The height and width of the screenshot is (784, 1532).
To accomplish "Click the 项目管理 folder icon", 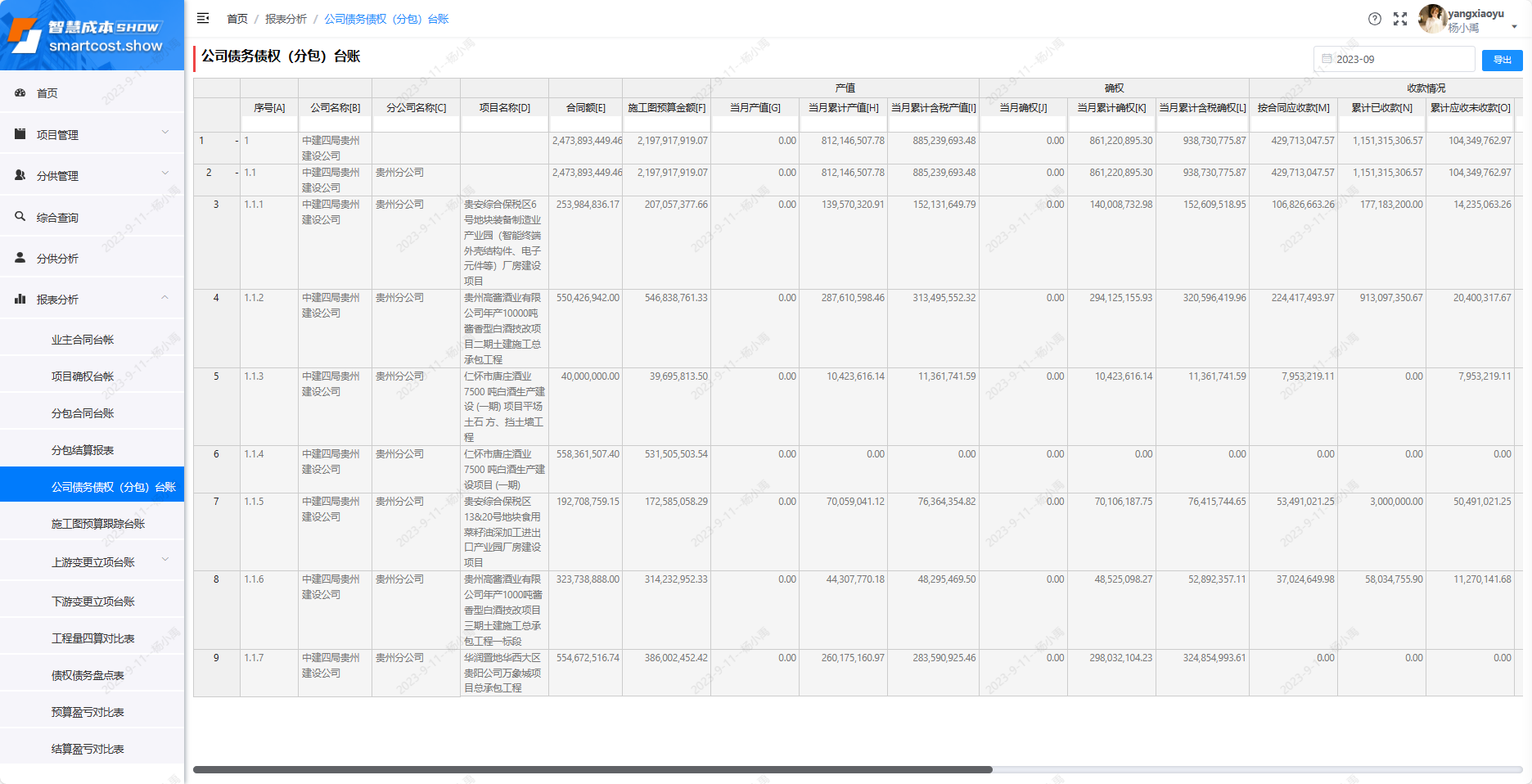I will pos(20,134).
